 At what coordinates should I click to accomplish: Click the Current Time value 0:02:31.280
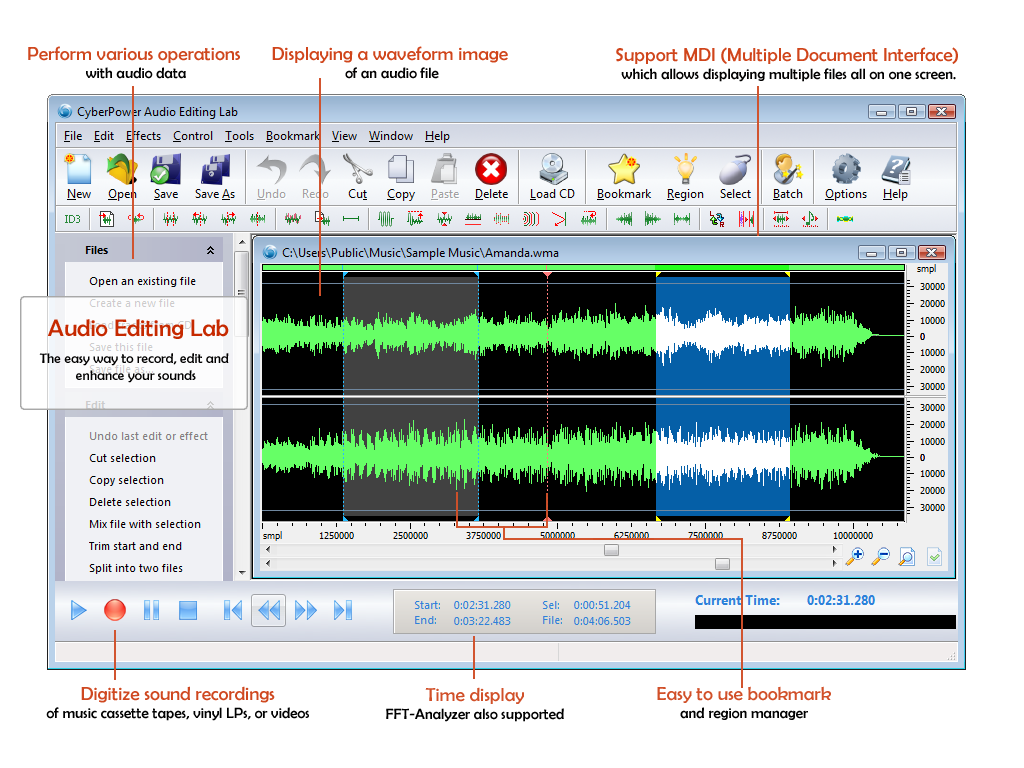pos(840,600)
